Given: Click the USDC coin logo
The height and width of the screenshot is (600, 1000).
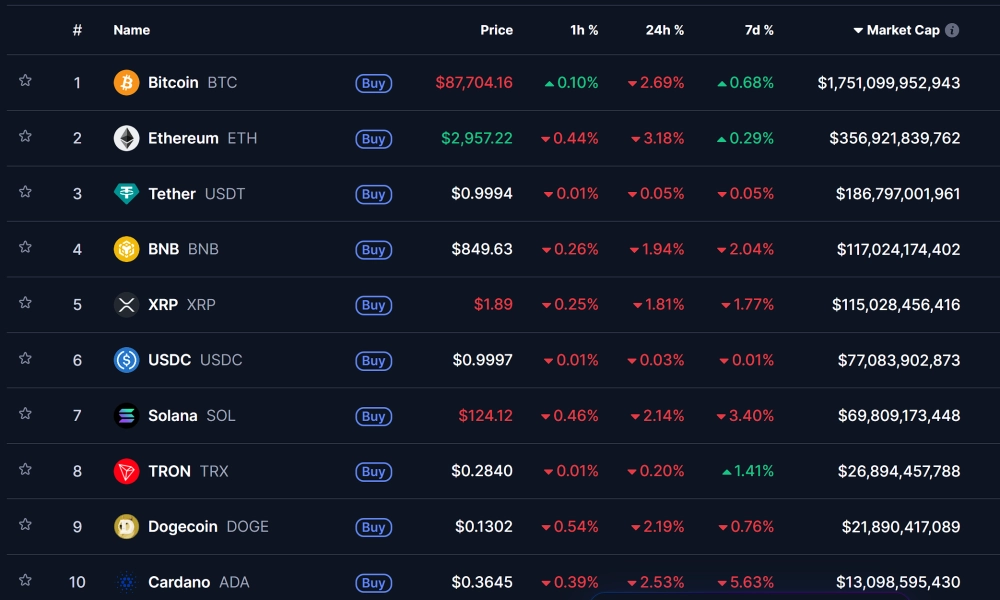Looking at the screenshot, I should tap(125, 360).
